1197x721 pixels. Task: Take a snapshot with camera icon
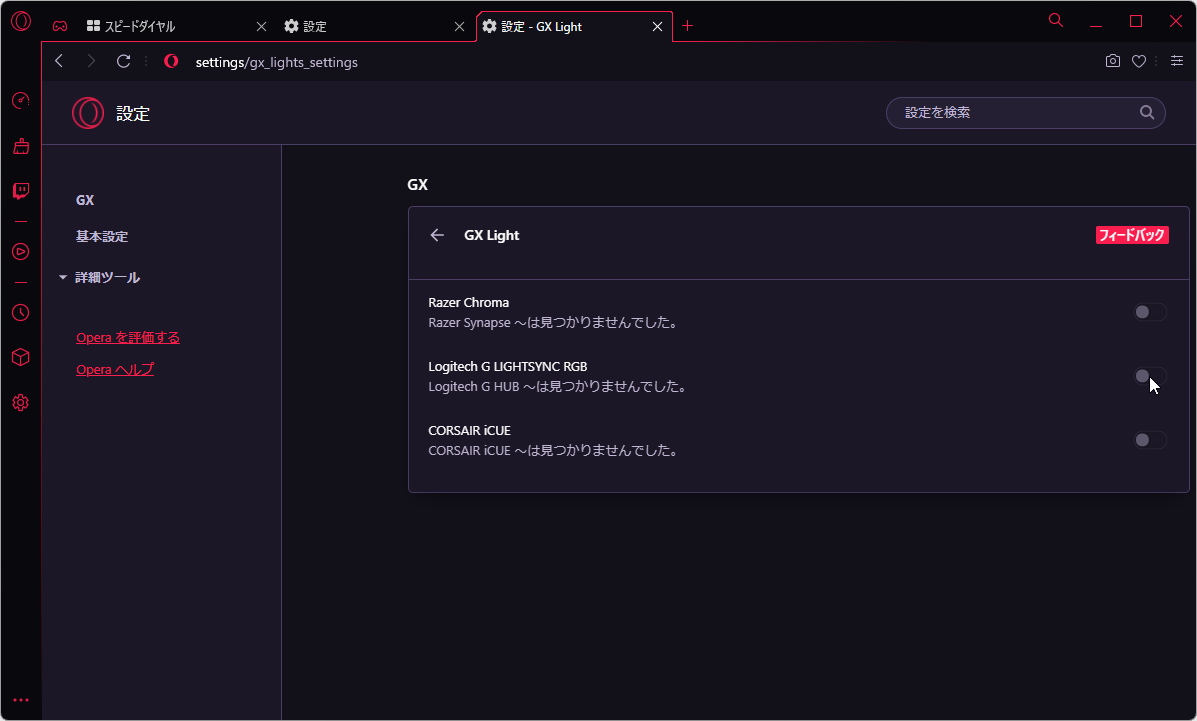(1113, 61)
